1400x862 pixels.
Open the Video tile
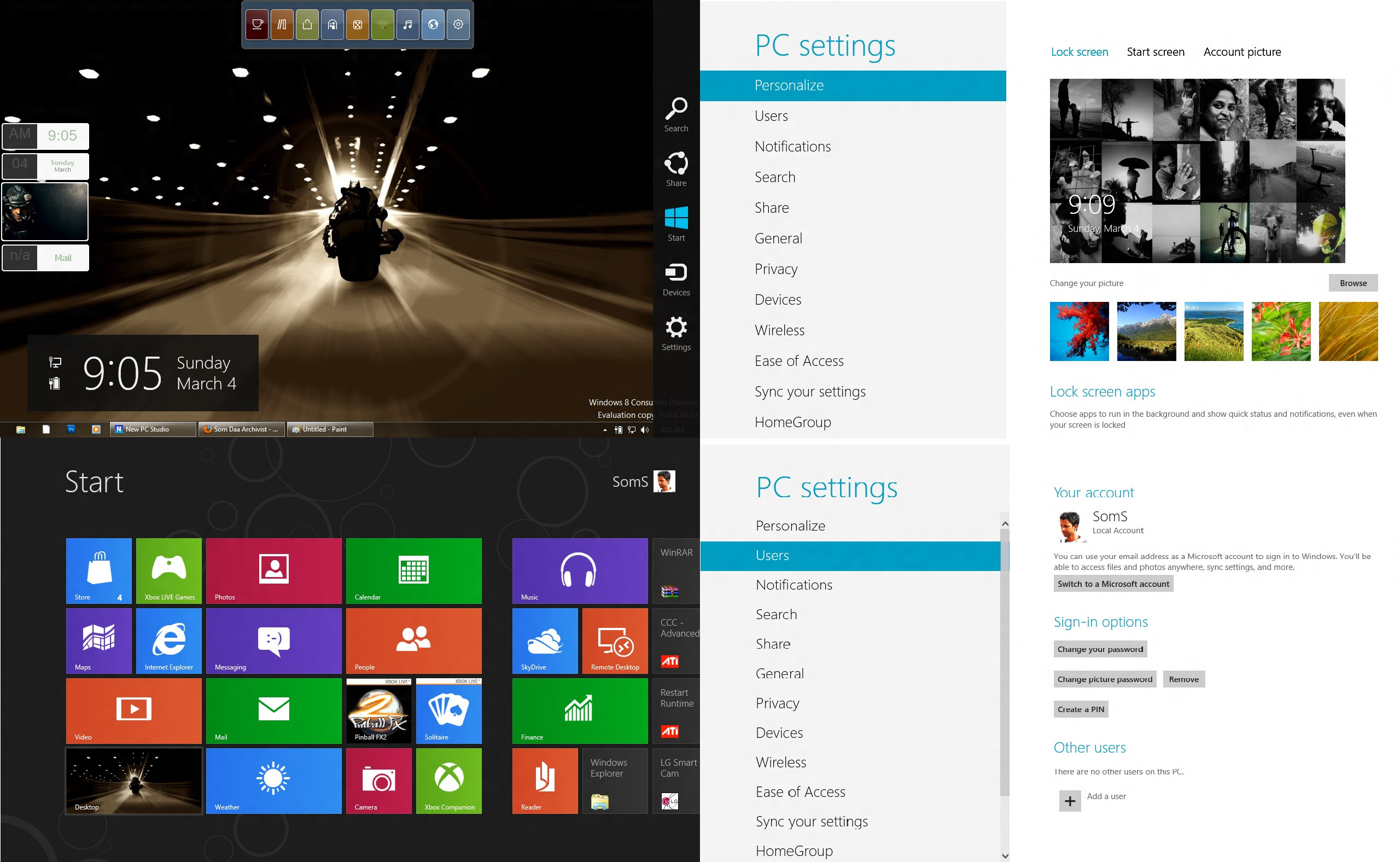[x=134, y=711]
